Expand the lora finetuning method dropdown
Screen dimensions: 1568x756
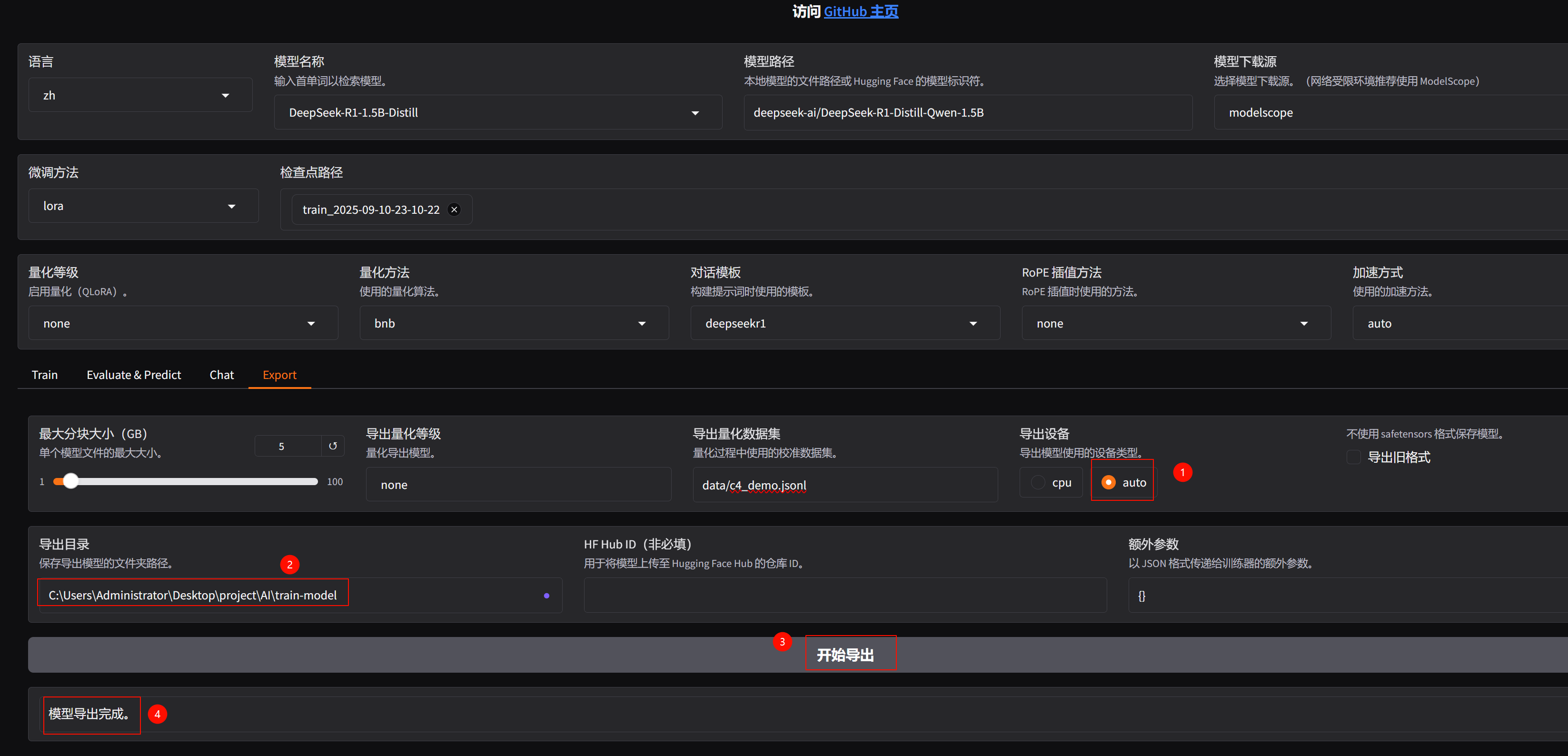231,206
